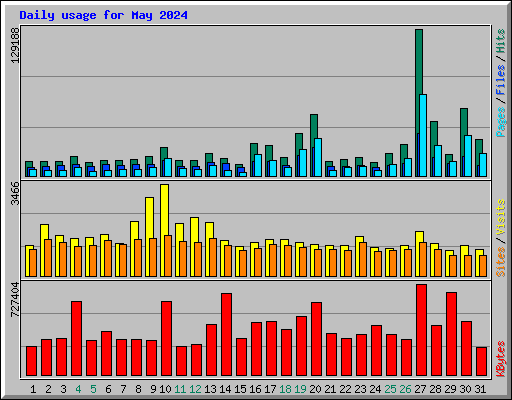Click green weekend day label 19
The width and height of the screenshot is (512, 400).
pos(300,389)
